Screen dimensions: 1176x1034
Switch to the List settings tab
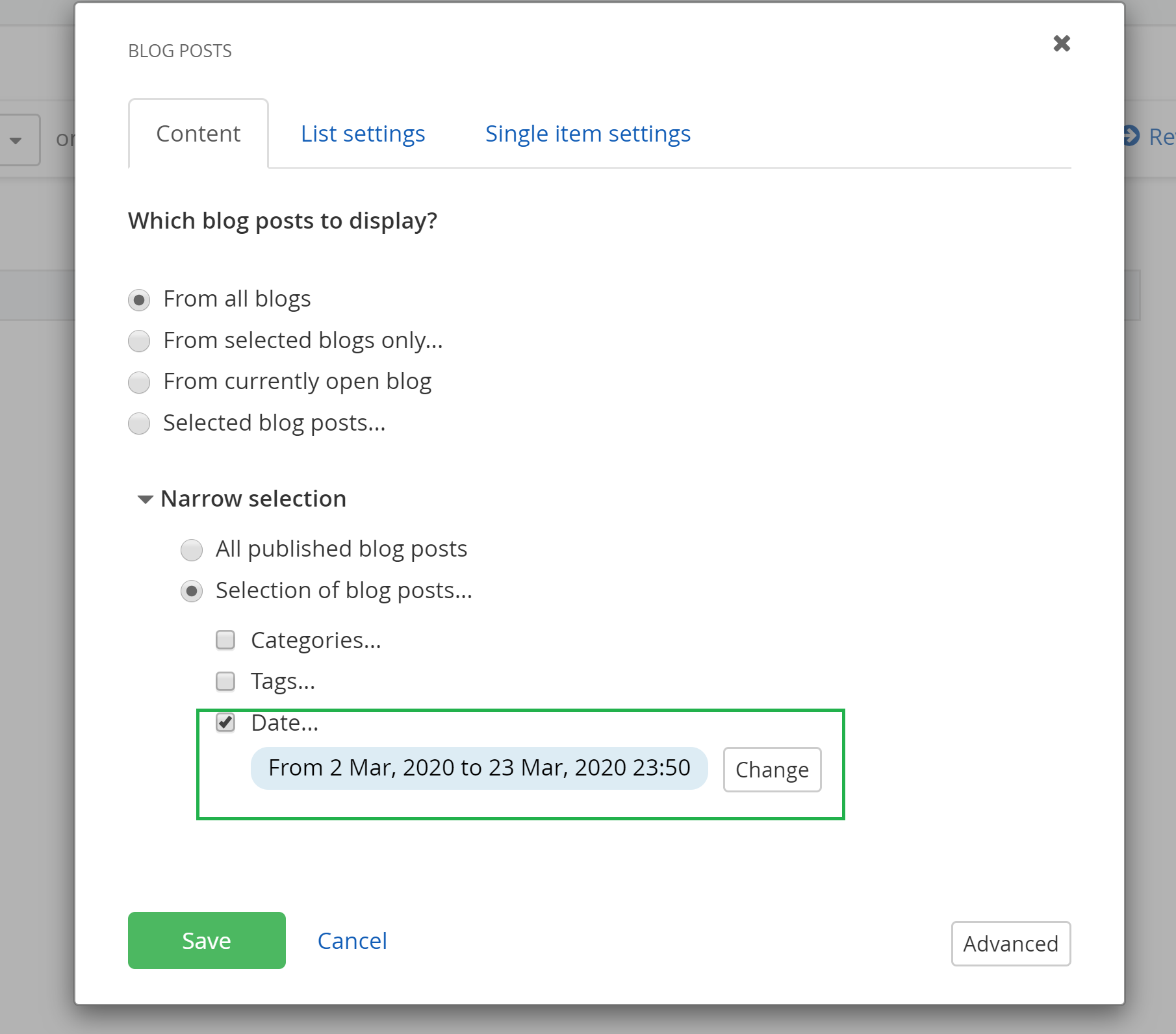[363, 133]
